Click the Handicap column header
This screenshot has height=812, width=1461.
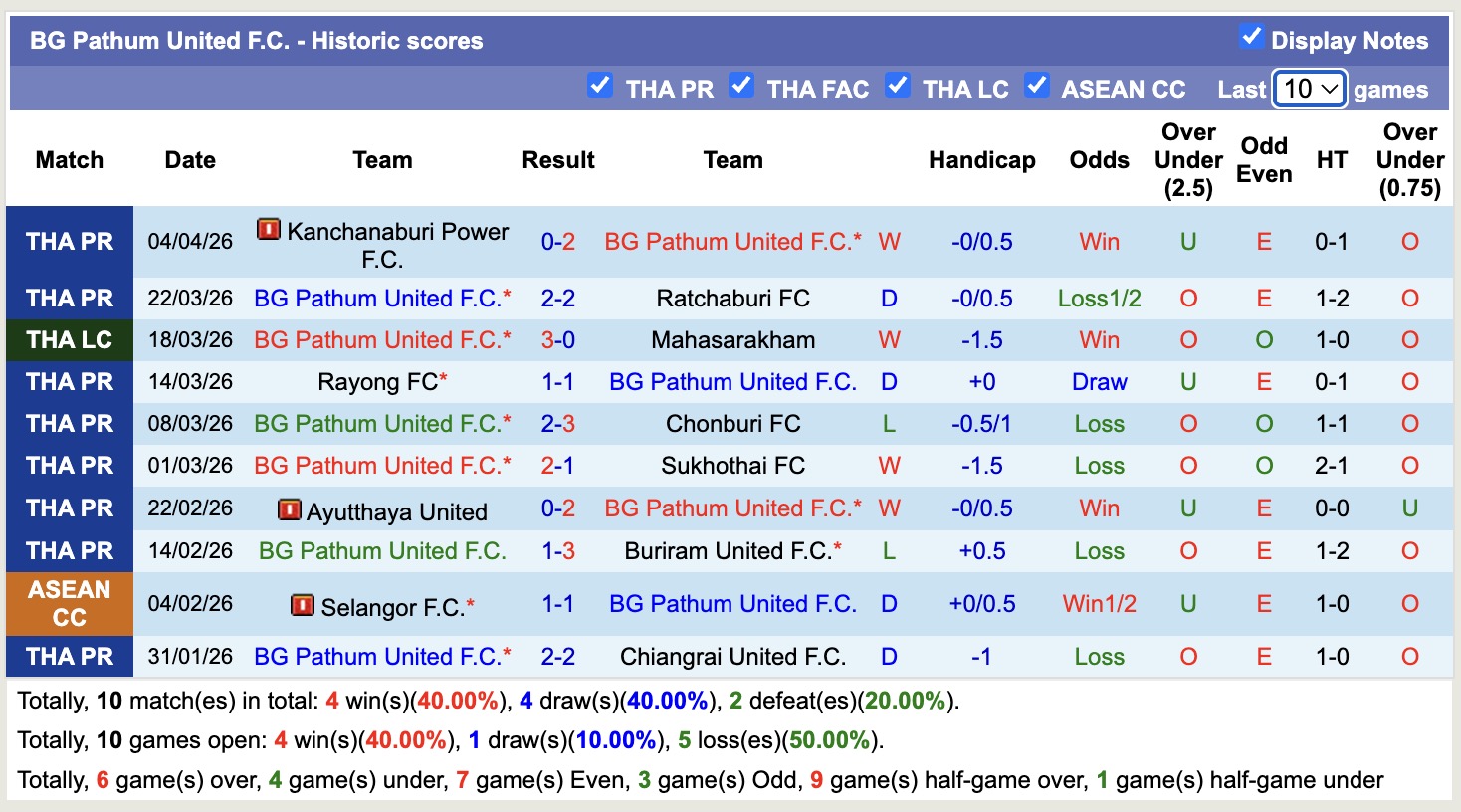click(981, 159)
